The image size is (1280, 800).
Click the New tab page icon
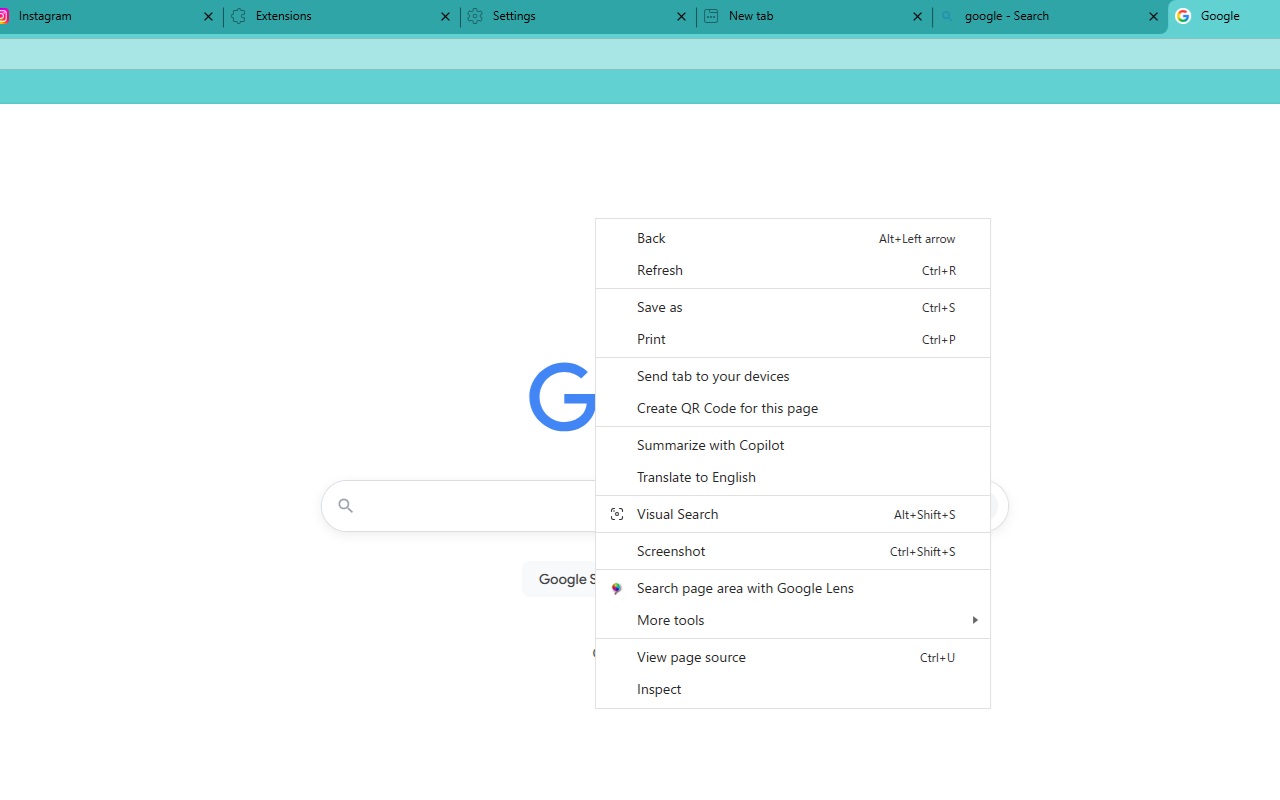(711, 16)
